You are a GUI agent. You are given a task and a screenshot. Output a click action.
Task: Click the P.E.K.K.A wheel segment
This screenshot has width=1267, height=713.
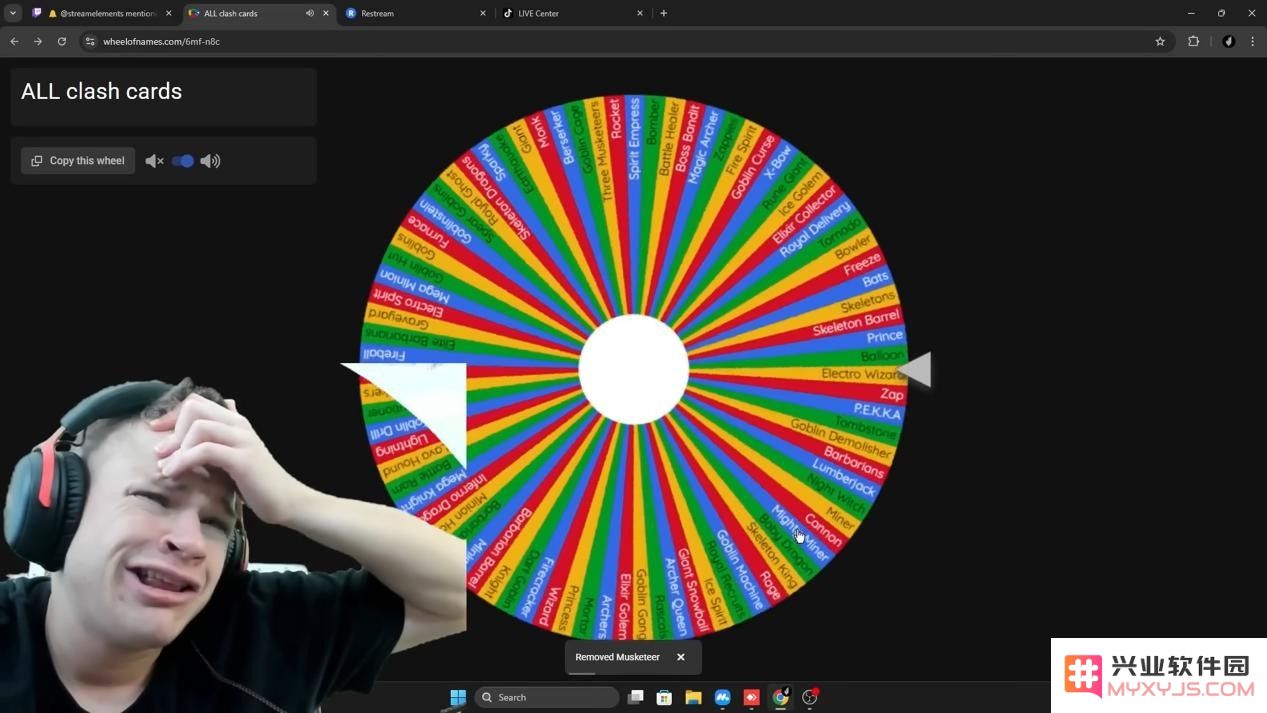[877, 412]
